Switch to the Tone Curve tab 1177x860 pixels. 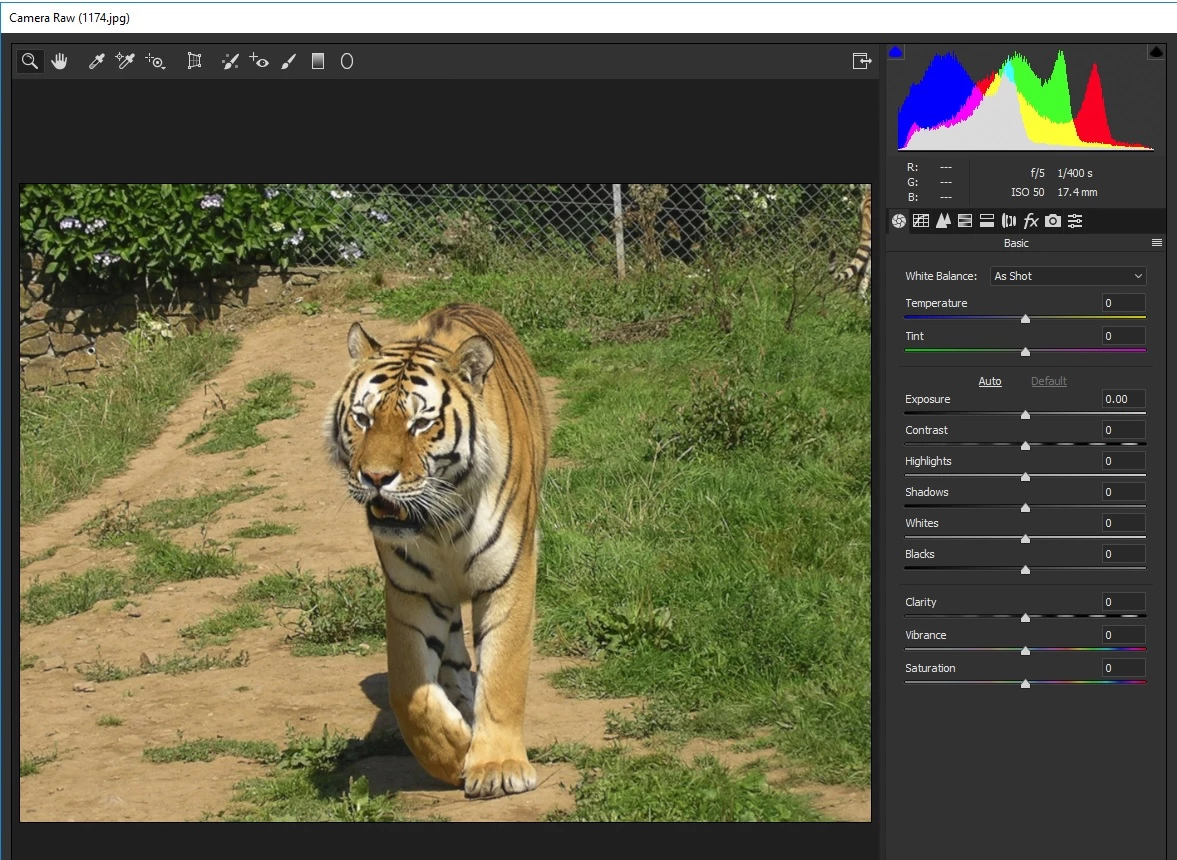pyautogui.click(x=921, y=221)
